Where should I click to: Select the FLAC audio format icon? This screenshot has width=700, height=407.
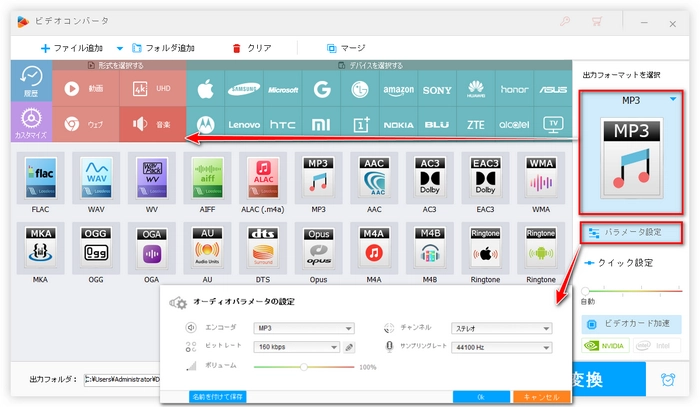pos(41,178)
